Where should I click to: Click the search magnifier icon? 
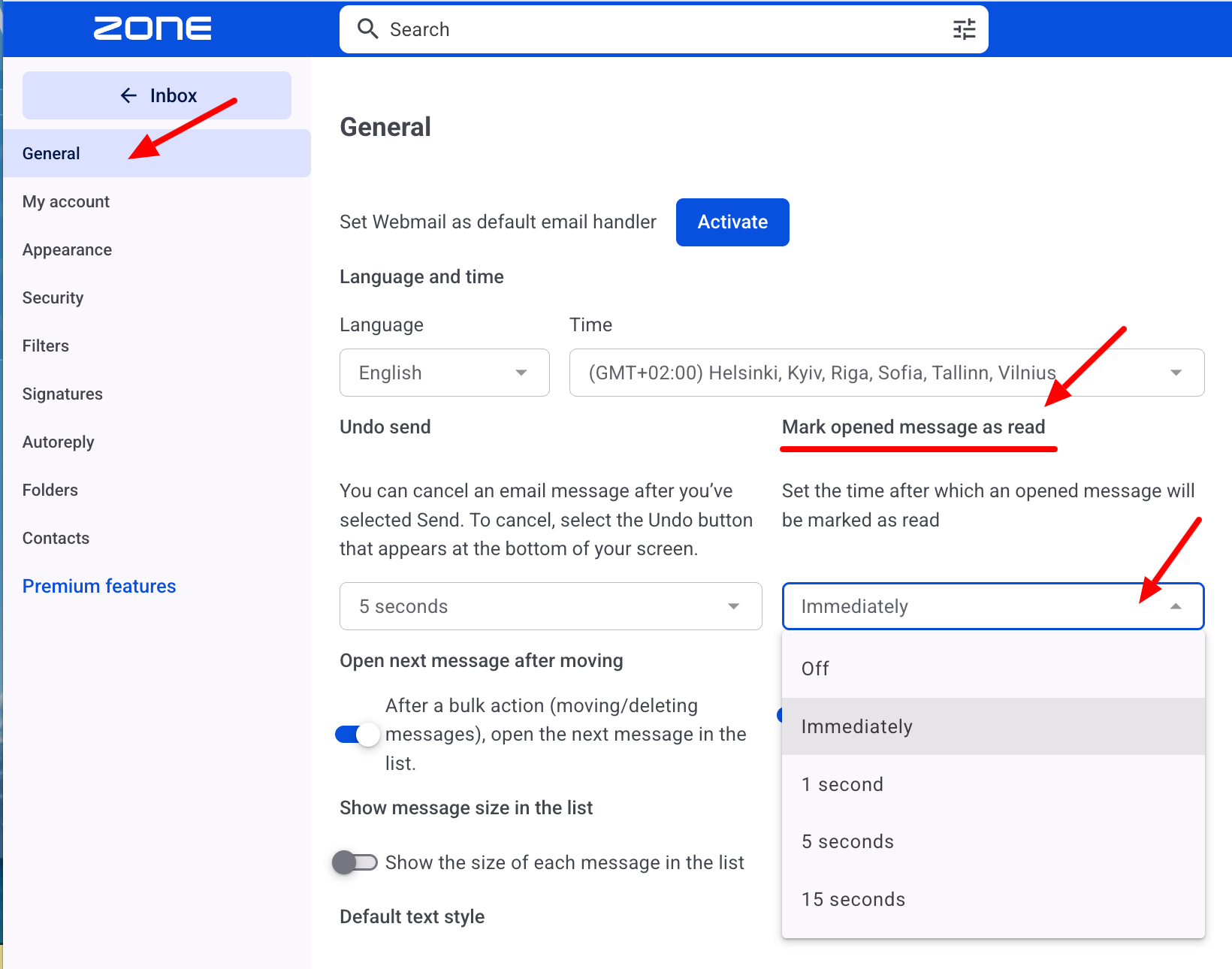[x=367, y=29]
